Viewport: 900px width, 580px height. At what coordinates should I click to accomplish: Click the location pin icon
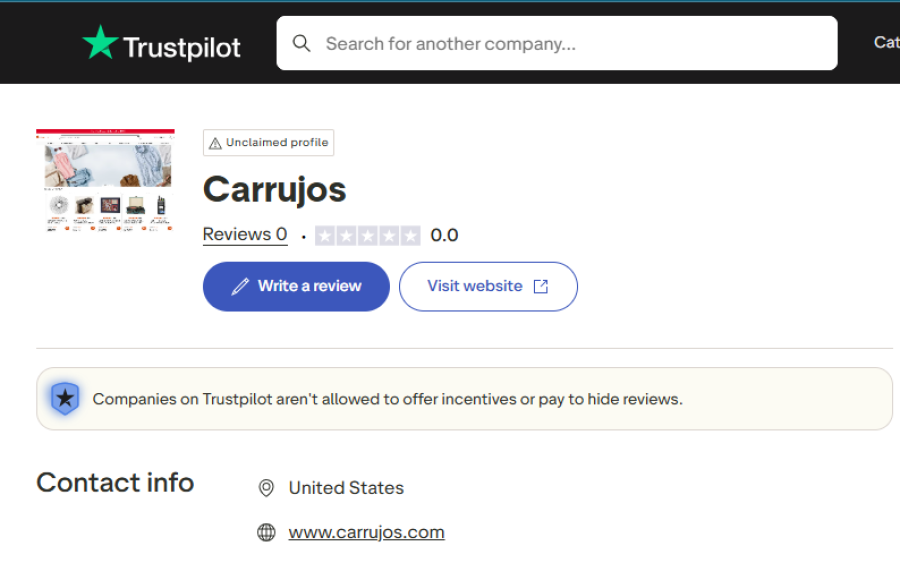point(266,488)
